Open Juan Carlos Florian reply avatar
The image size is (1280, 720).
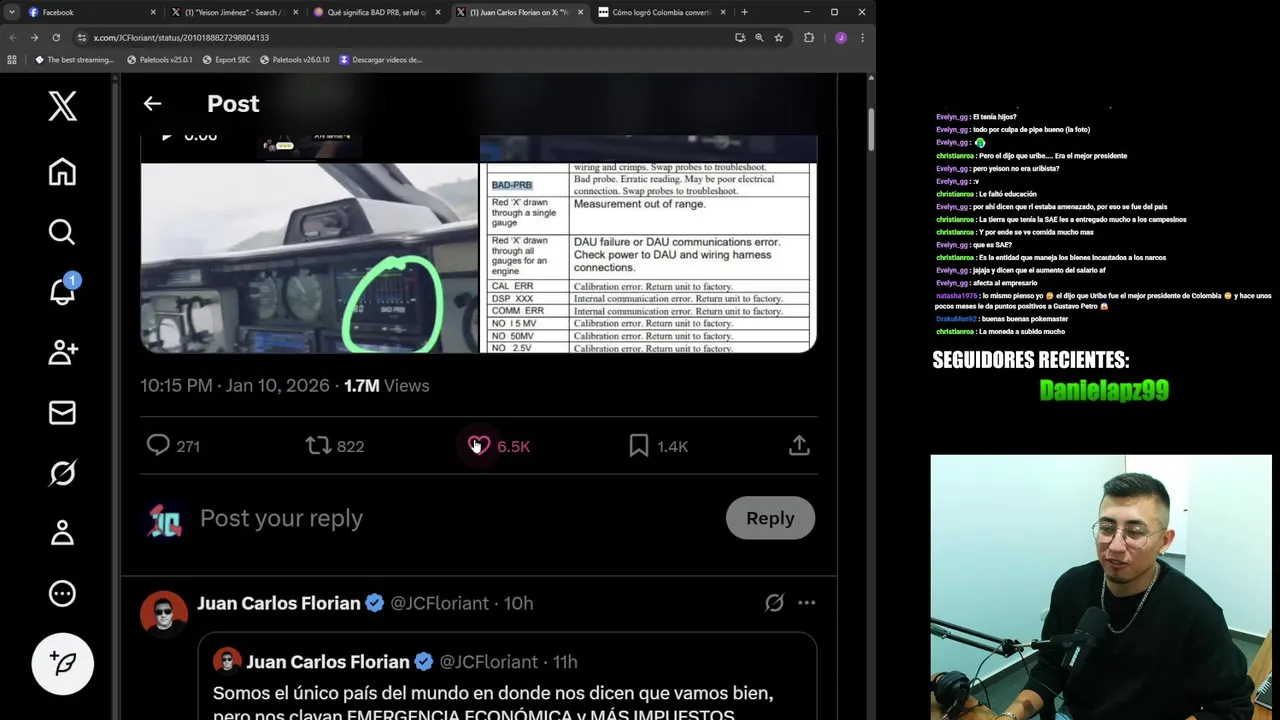pos(164,612)
